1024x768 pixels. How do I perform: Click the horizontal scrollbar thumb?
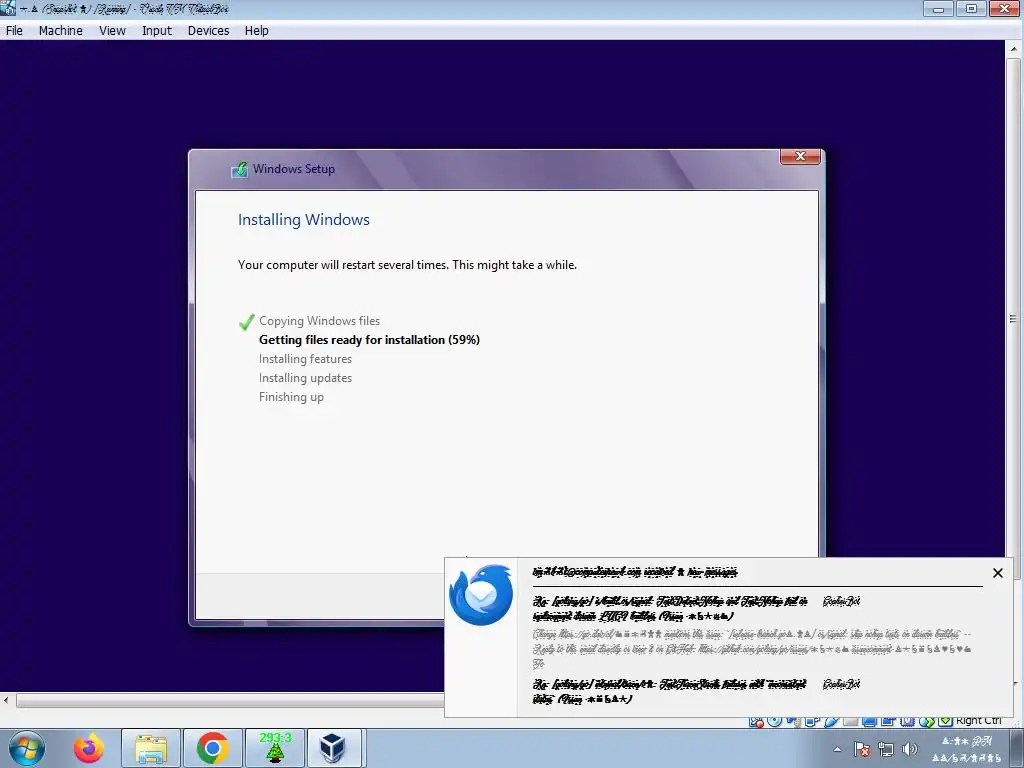230,700
